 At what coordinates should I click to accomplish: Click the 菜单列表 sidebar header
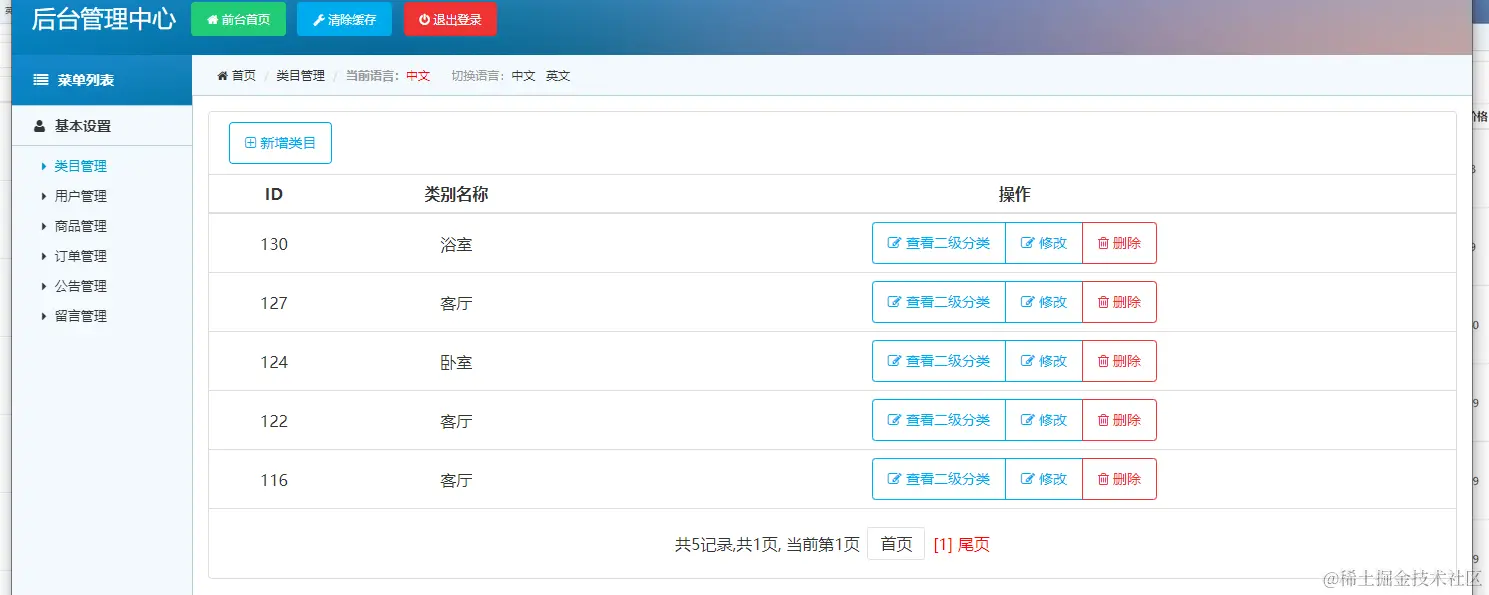pos(102,80)
